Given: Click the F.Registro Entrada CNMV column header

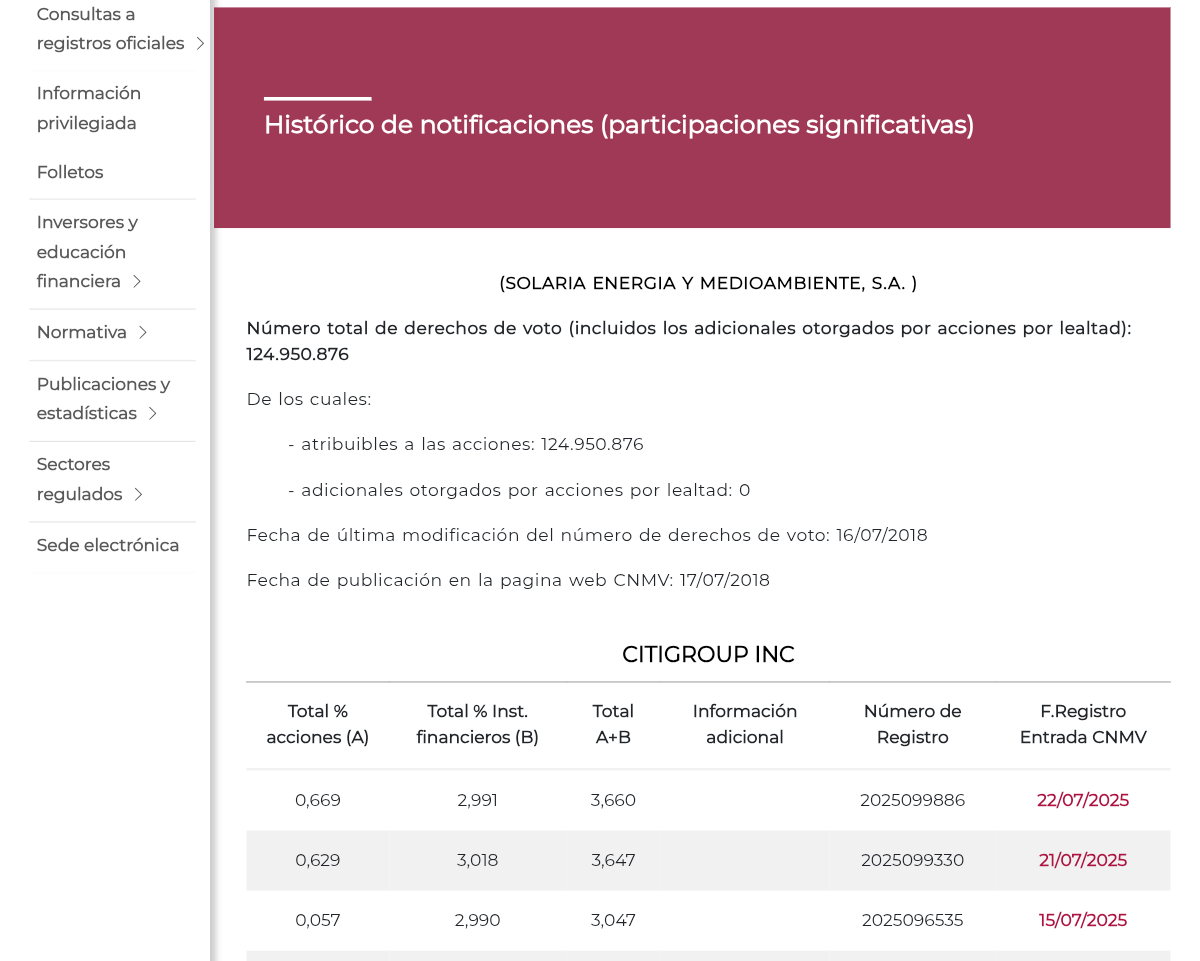Looking at the screenshot, I should (1083, 724).
